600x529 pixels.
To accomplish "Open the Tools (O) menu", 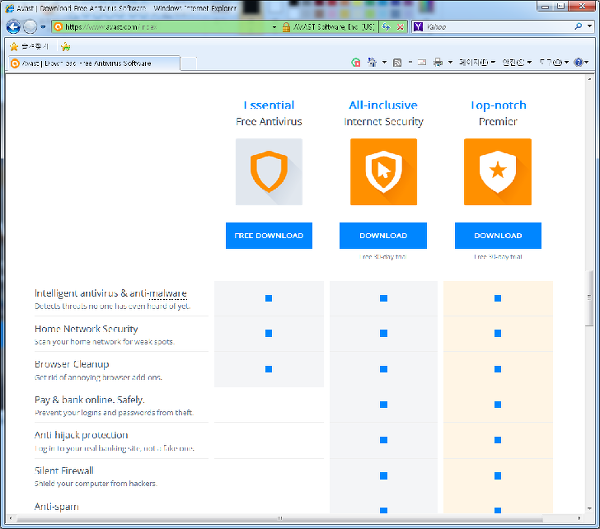I will (x=554, y=62).
